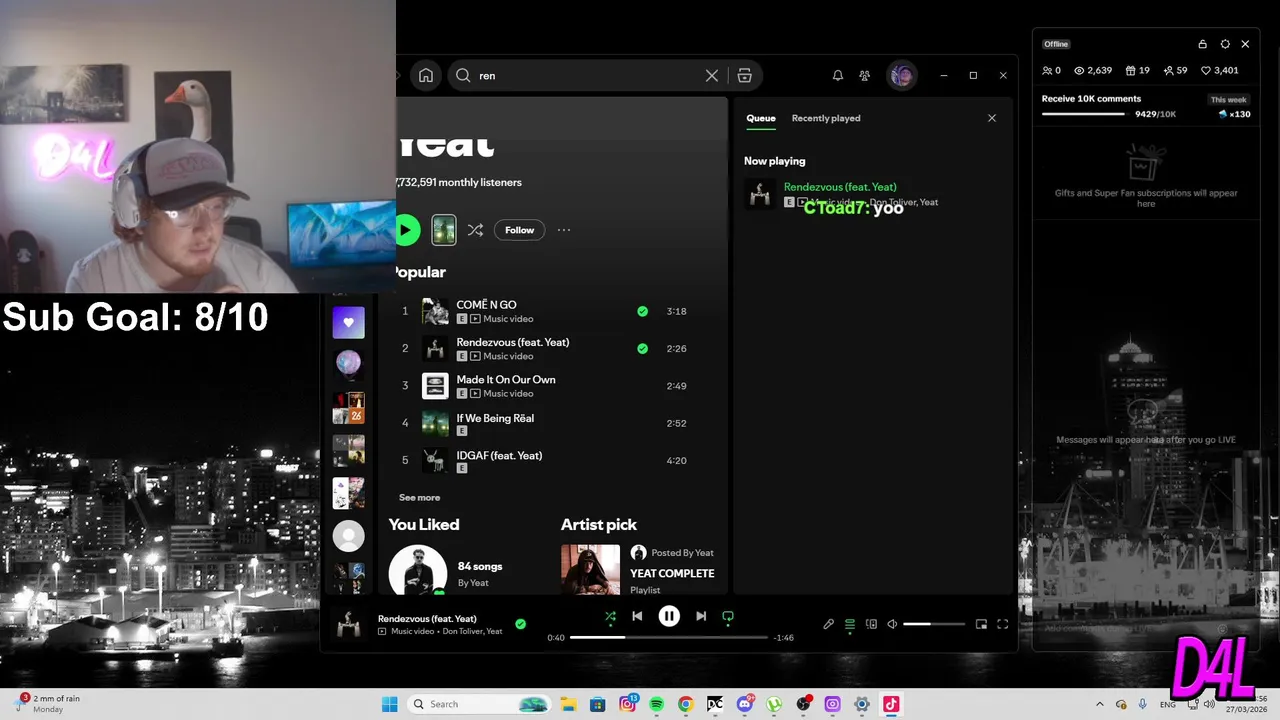Viewport: 1280px width, 720px height.
Task: Toggle the lock icon in TikTok panel
Action: [1202, 44]
